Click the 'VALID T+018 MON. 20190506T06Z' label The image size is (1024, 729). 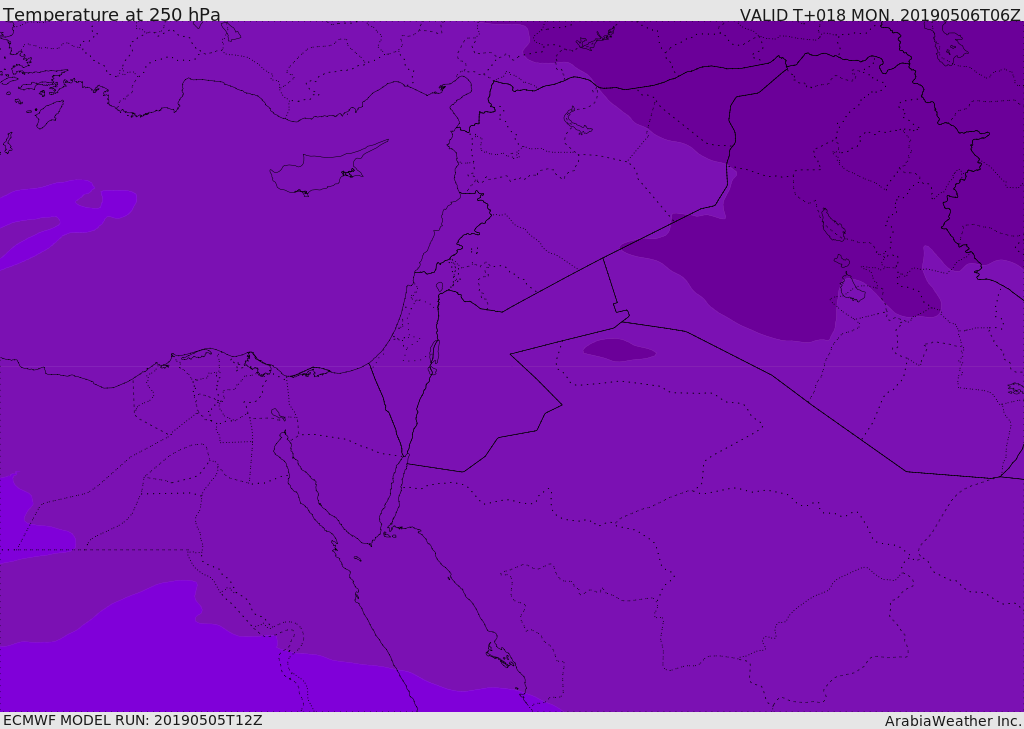point(880,15)
